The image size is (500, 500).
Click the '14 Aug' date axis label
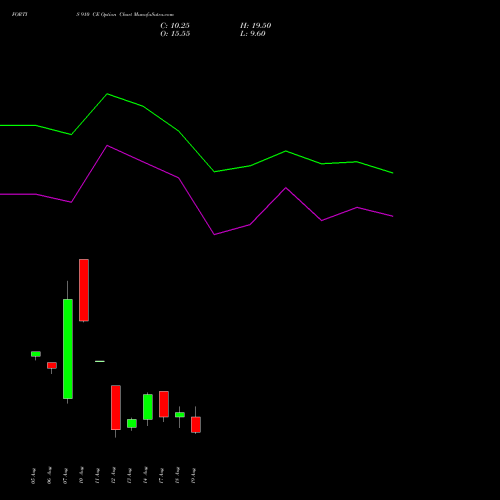click(145, 476)
